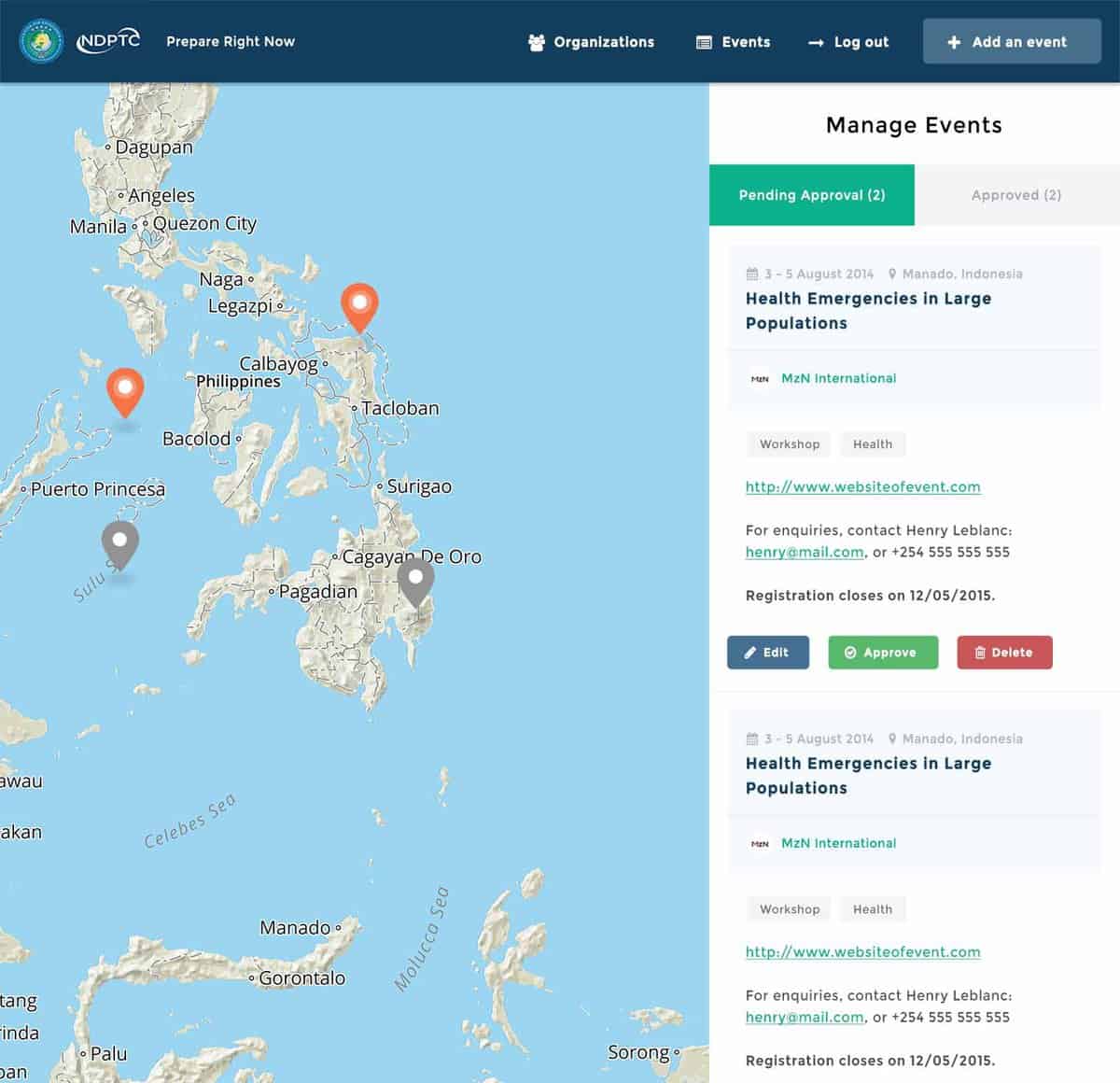This screenshot has height=1083, width=1120.
Task: Click the Calbayog label on the map
Action: pyautogui.click(x=278, y=364)
